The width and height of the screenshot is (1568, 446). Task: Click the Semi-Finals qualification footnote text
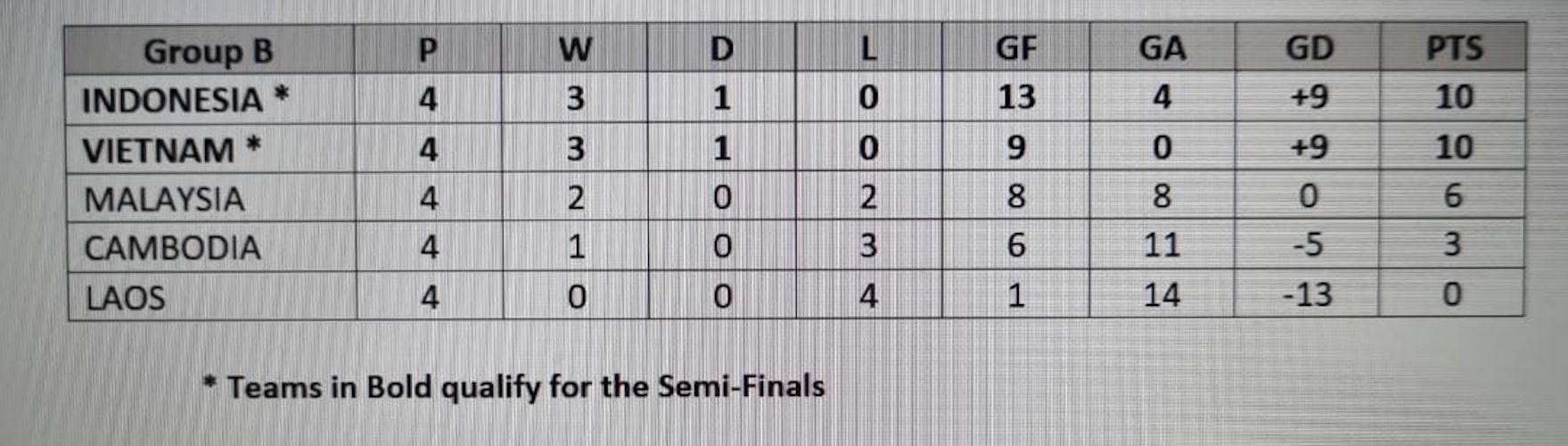pyautogui.click(x=514, y=387)
